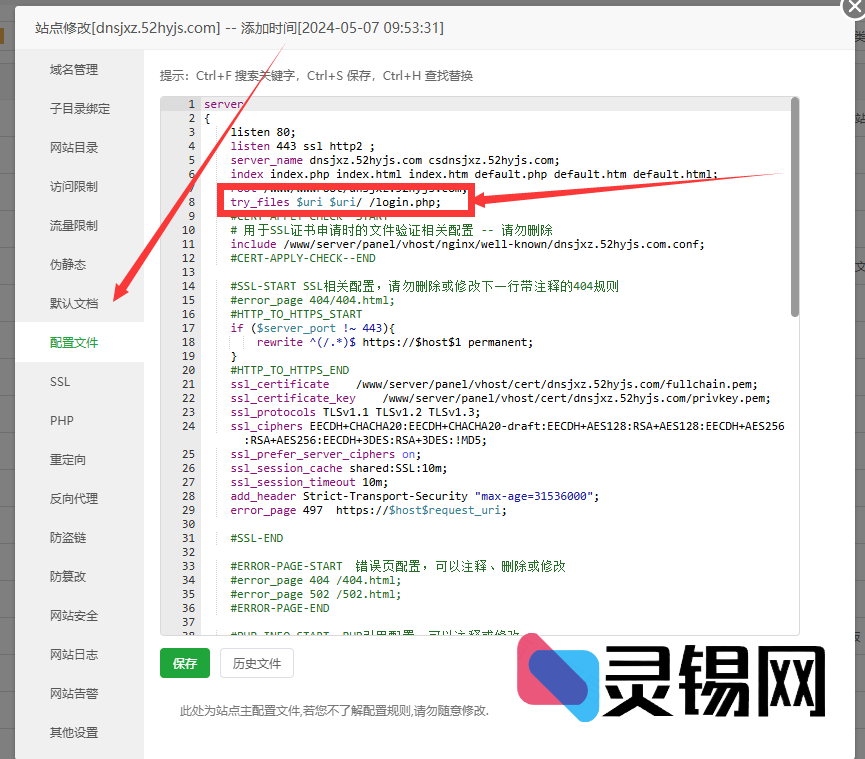Click the active 配置文件 tab

(74, 343)
